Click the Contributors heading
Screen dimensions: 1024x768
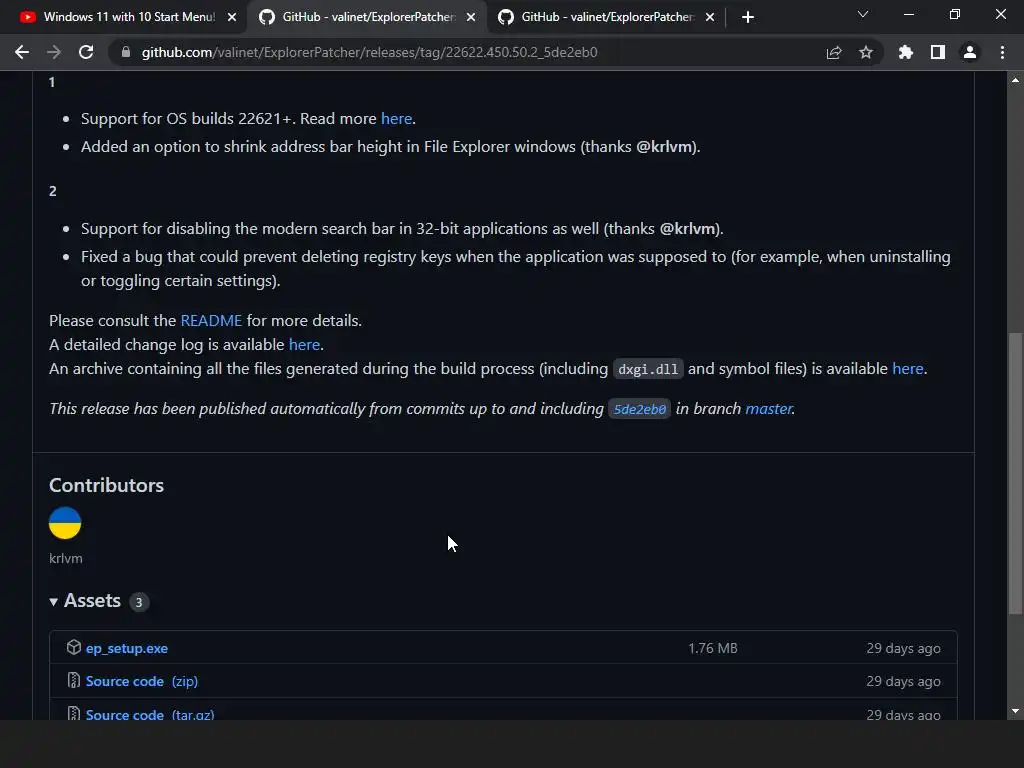106,485
